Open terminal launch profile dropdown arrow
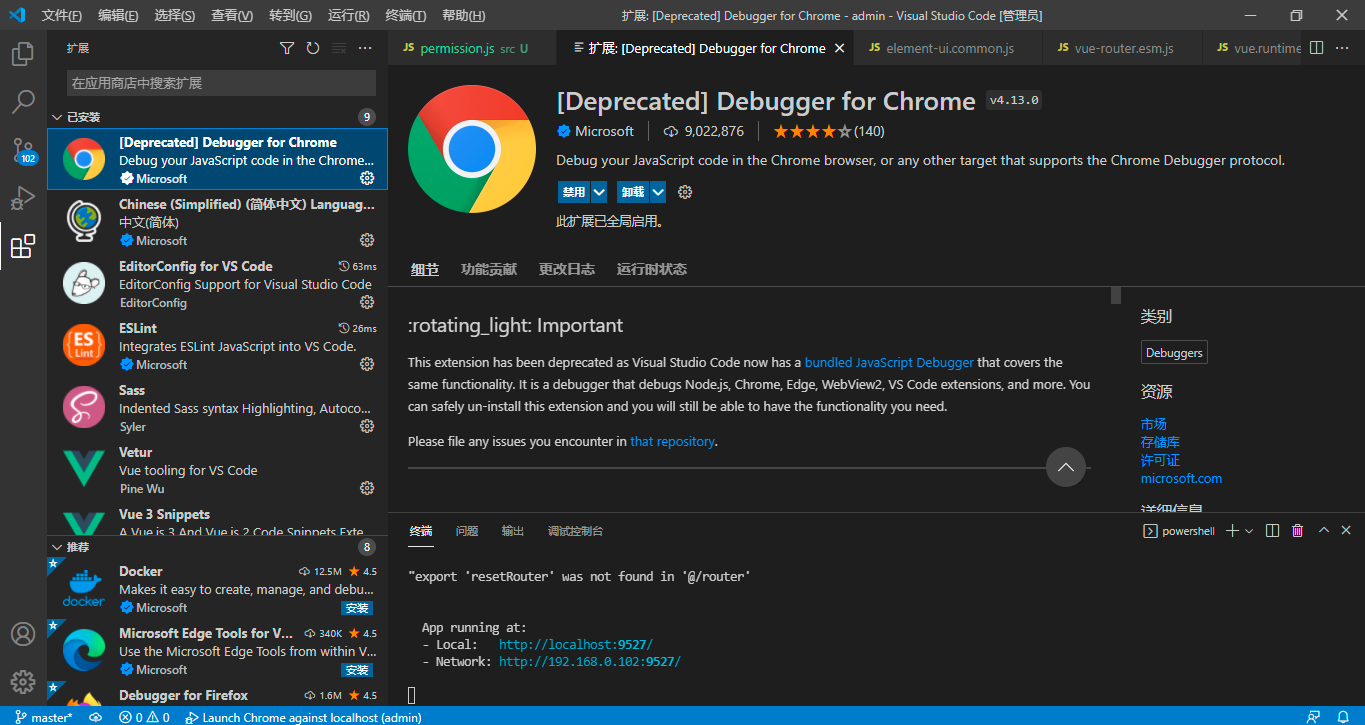1365x725 pixels. point(1249,531)
